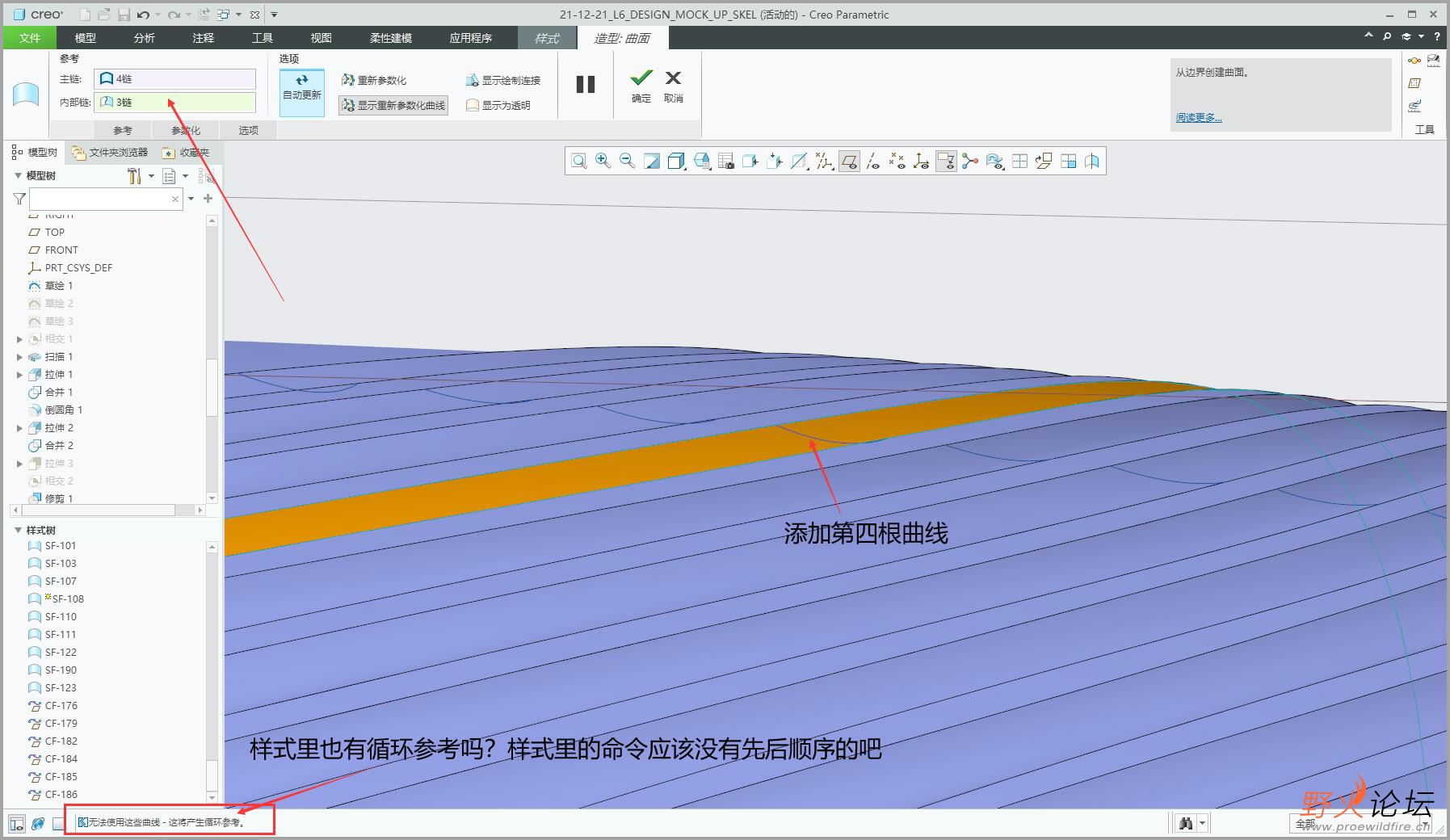Open the 参考 panel tab
The image size is (1450, 840).
pyautogui.click(x=123, y=130)
